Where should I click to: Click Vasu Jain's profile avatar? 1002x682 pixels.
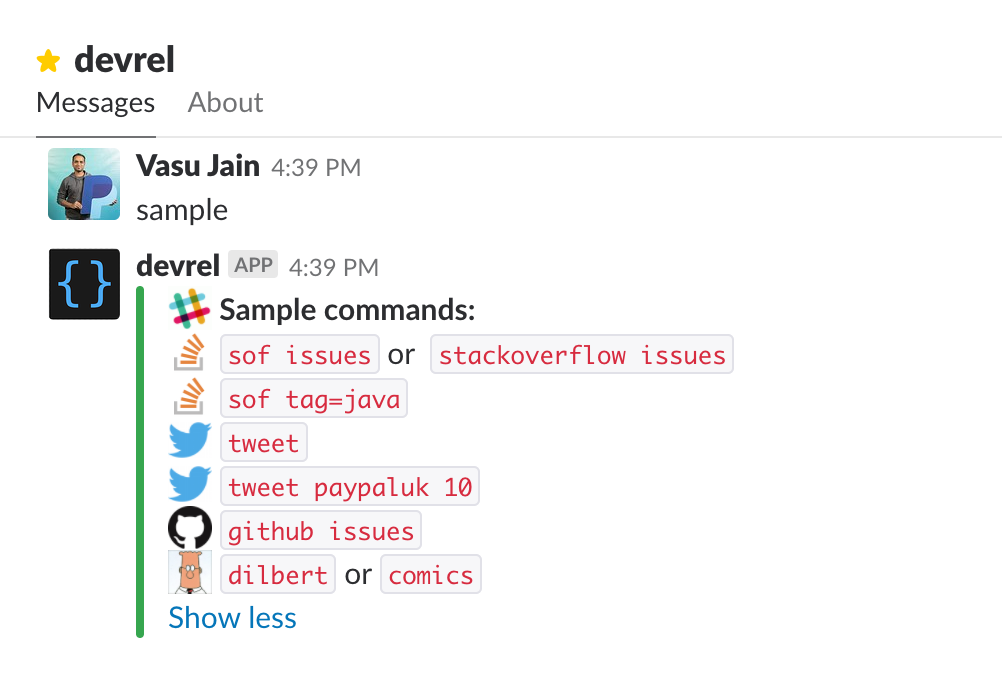pyautogui.click(x=84, y=184)
